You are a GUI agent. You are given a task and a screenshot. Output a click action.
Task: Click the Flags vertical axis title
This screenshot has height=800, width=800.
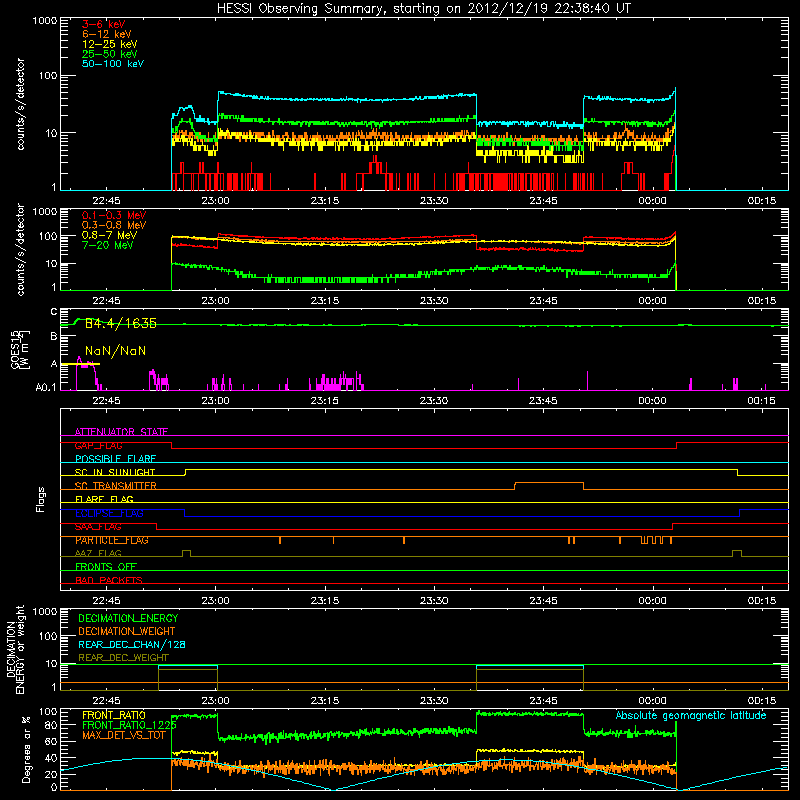(41, 499)
